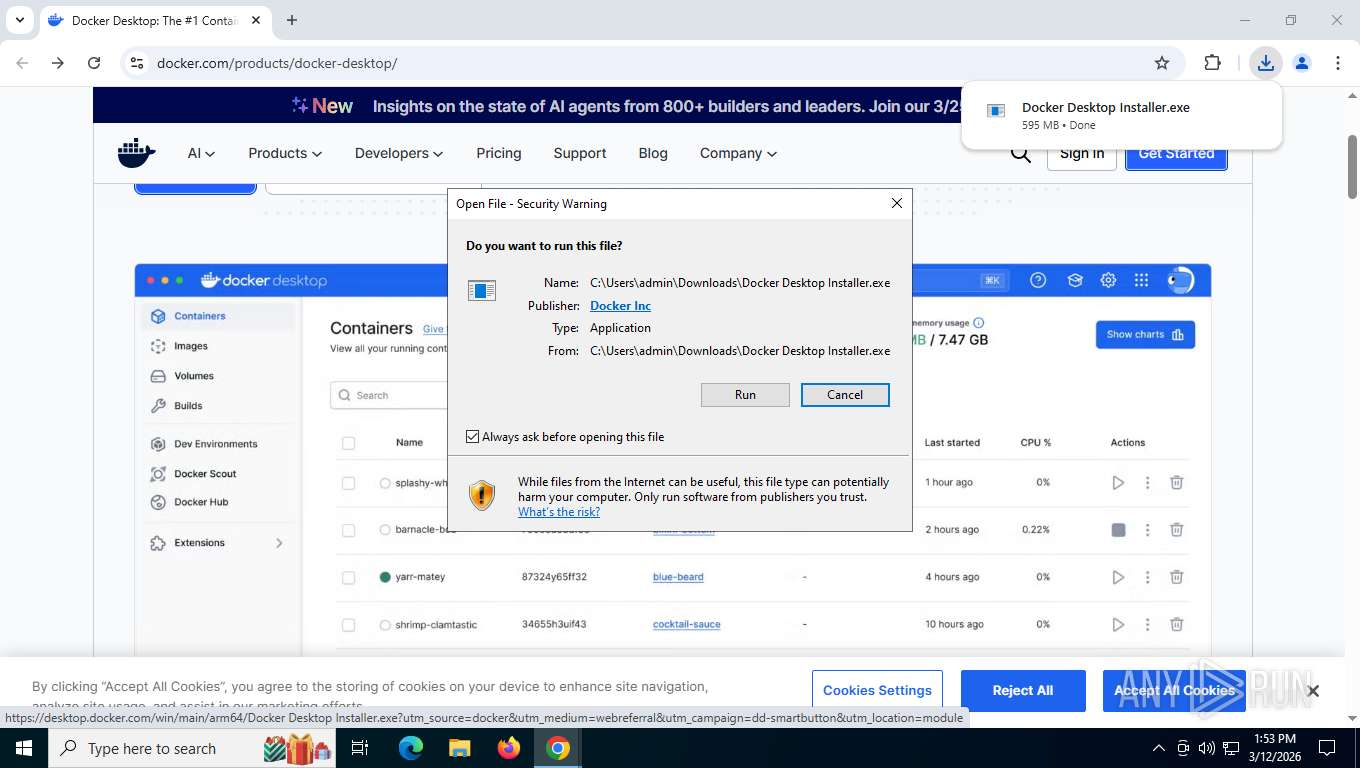The image size is (1360, 768).
Task: Open the Blog page
Action: point(653,153)
